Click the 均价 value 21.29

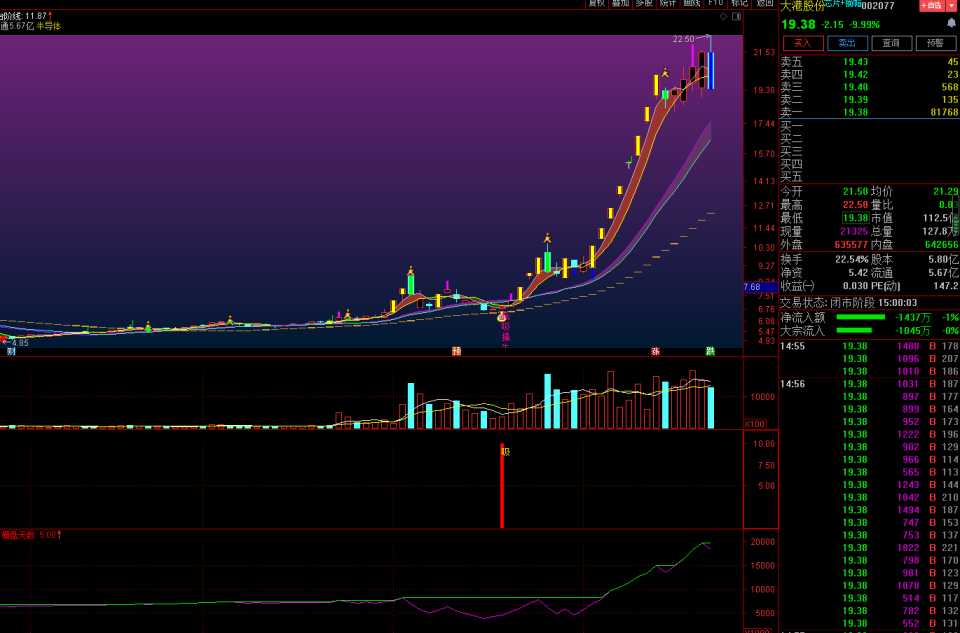pyautogui.click(x=947, y=192)
